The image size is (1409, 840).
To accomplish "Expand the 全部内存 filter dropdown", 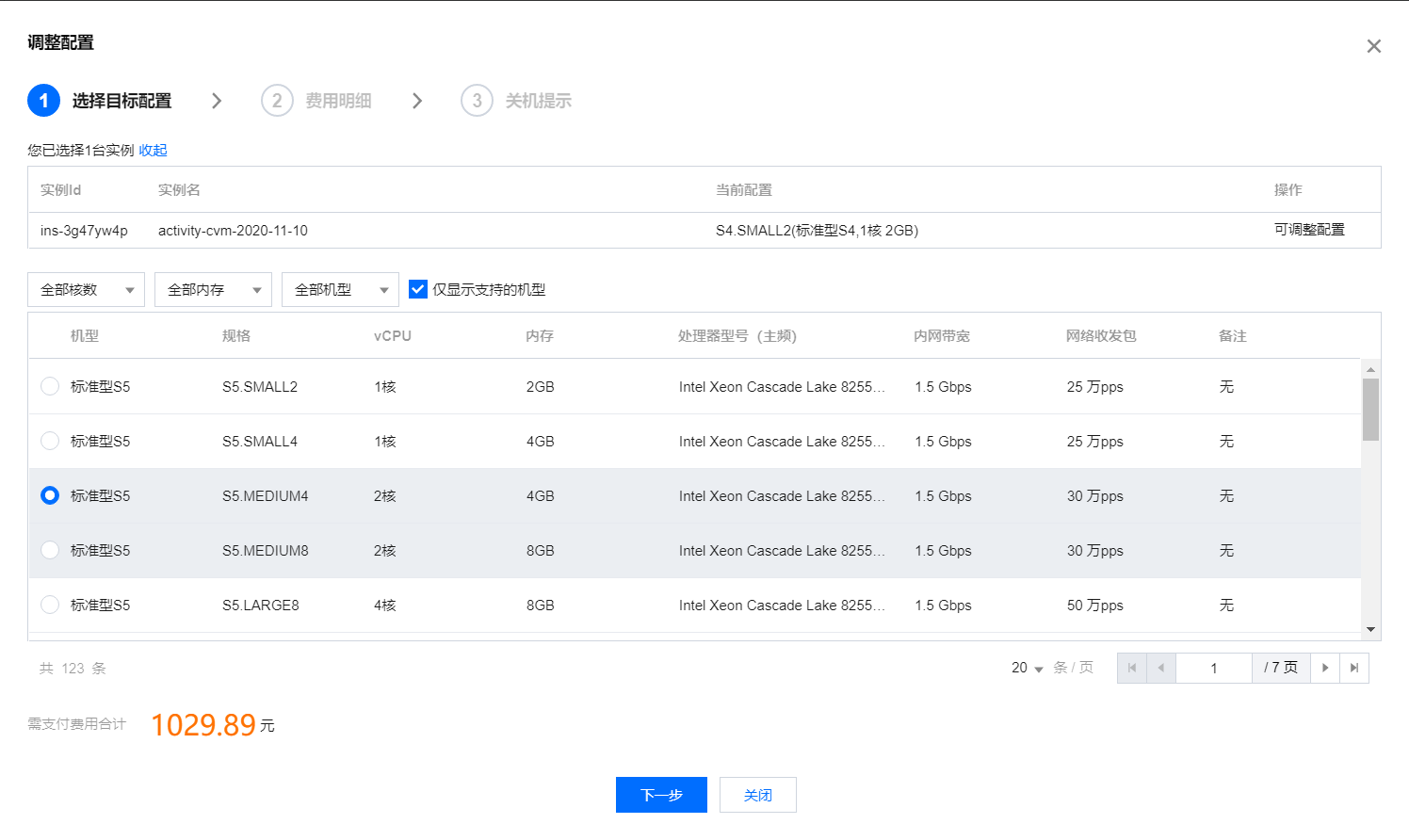I will 213,290.
